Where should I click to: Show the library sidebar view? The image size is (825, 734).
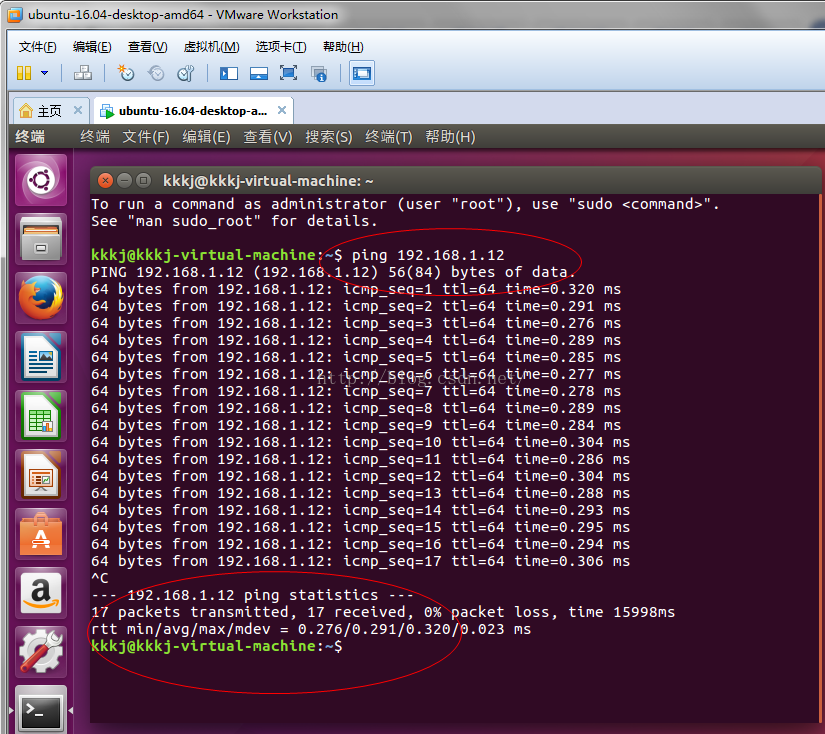228,73
